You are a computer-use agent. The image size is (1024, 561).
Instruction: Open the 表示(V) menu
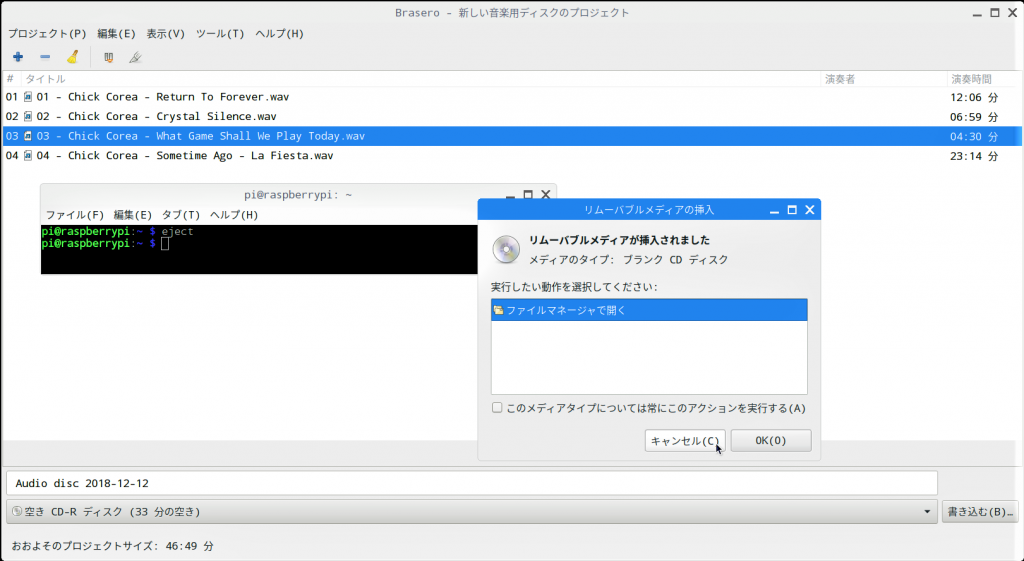(x=165, y=33)
